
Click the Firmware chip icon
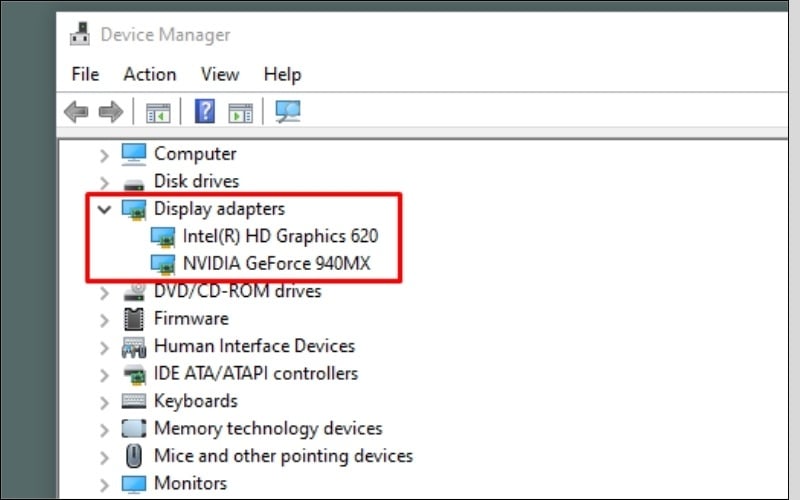[x=134, y=319]
